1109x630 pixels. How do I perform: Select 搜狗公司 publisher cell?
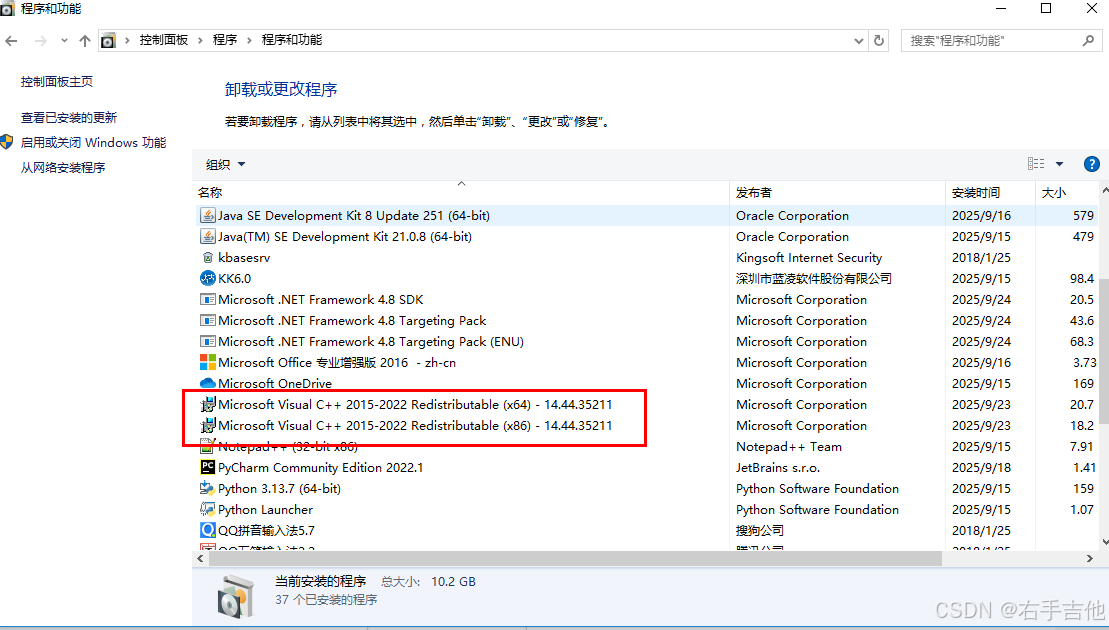(760, 530)
